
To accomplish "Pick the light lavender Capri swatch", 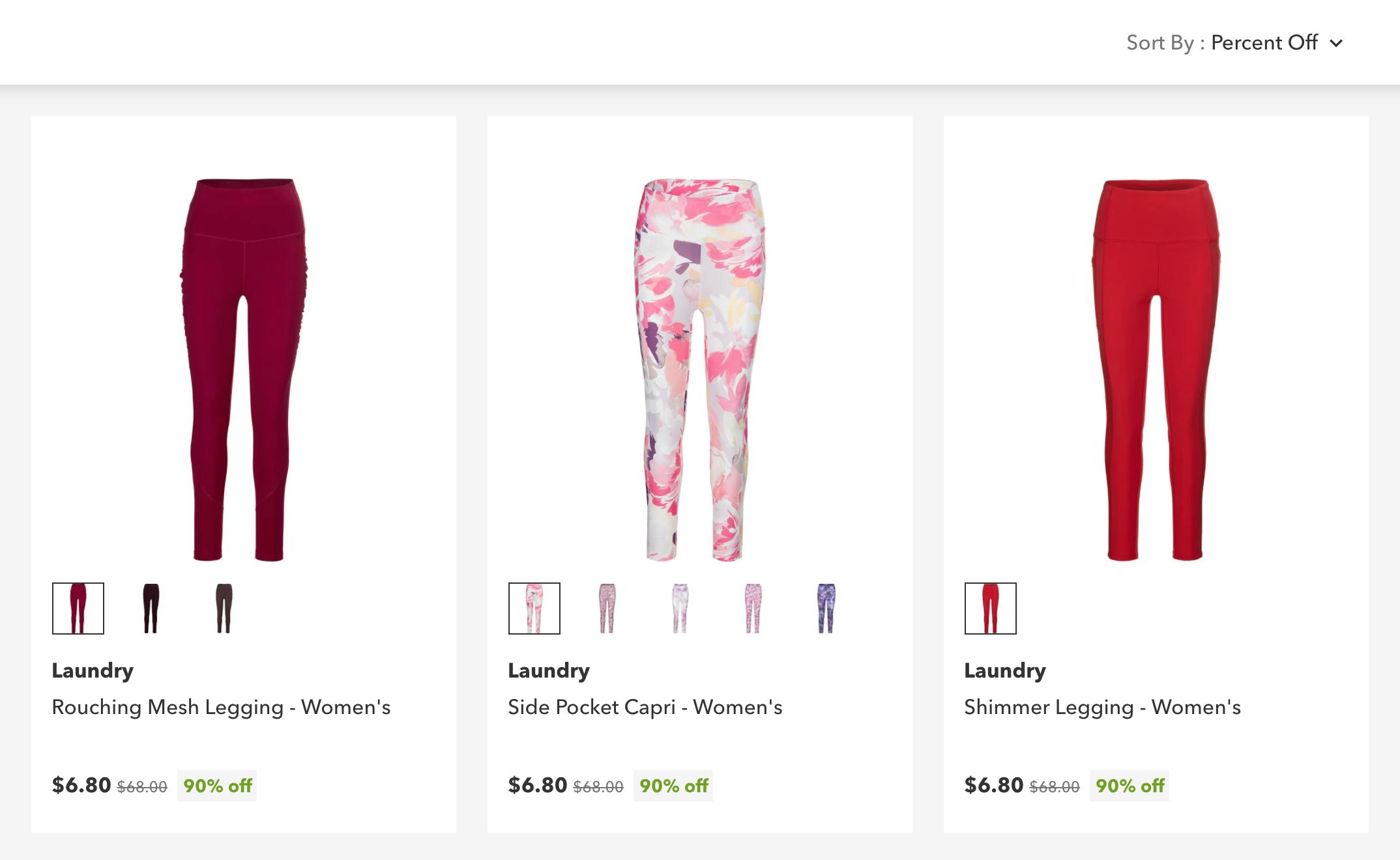I will pyautogui.click(x=680, y=609).
